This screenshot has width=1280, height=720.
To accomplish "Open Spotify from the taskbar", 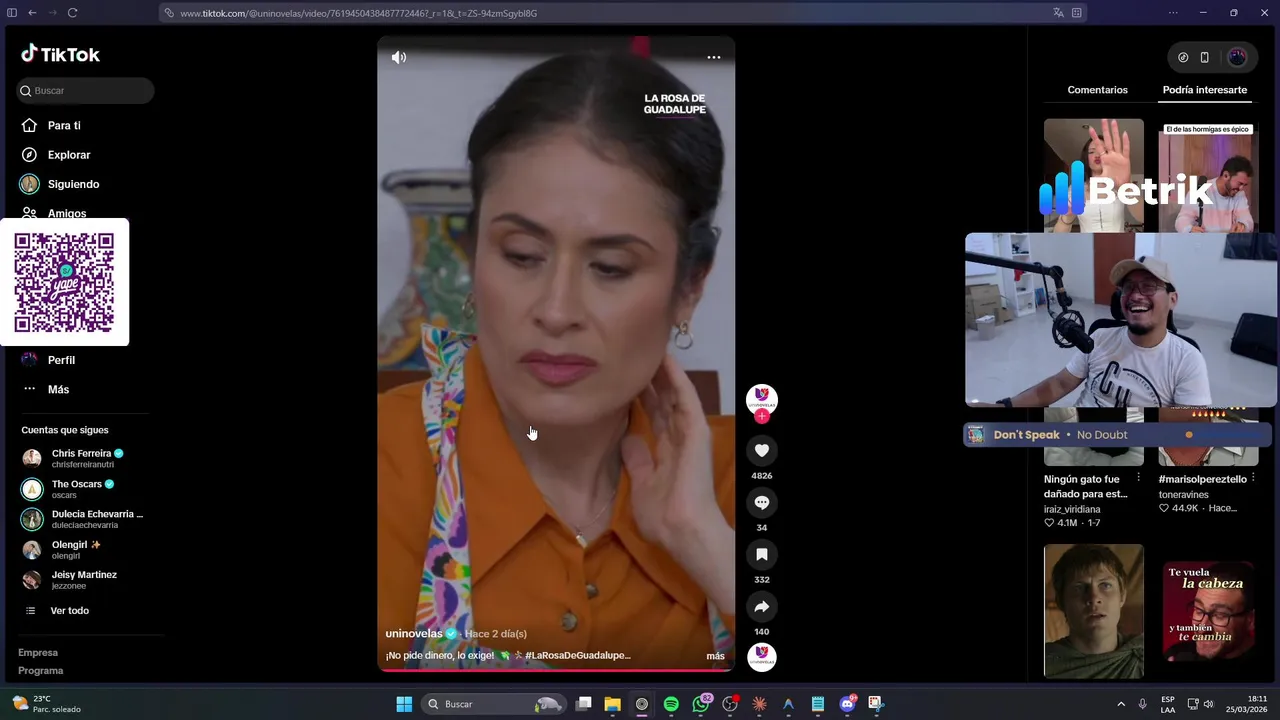I will pos(671,704).
